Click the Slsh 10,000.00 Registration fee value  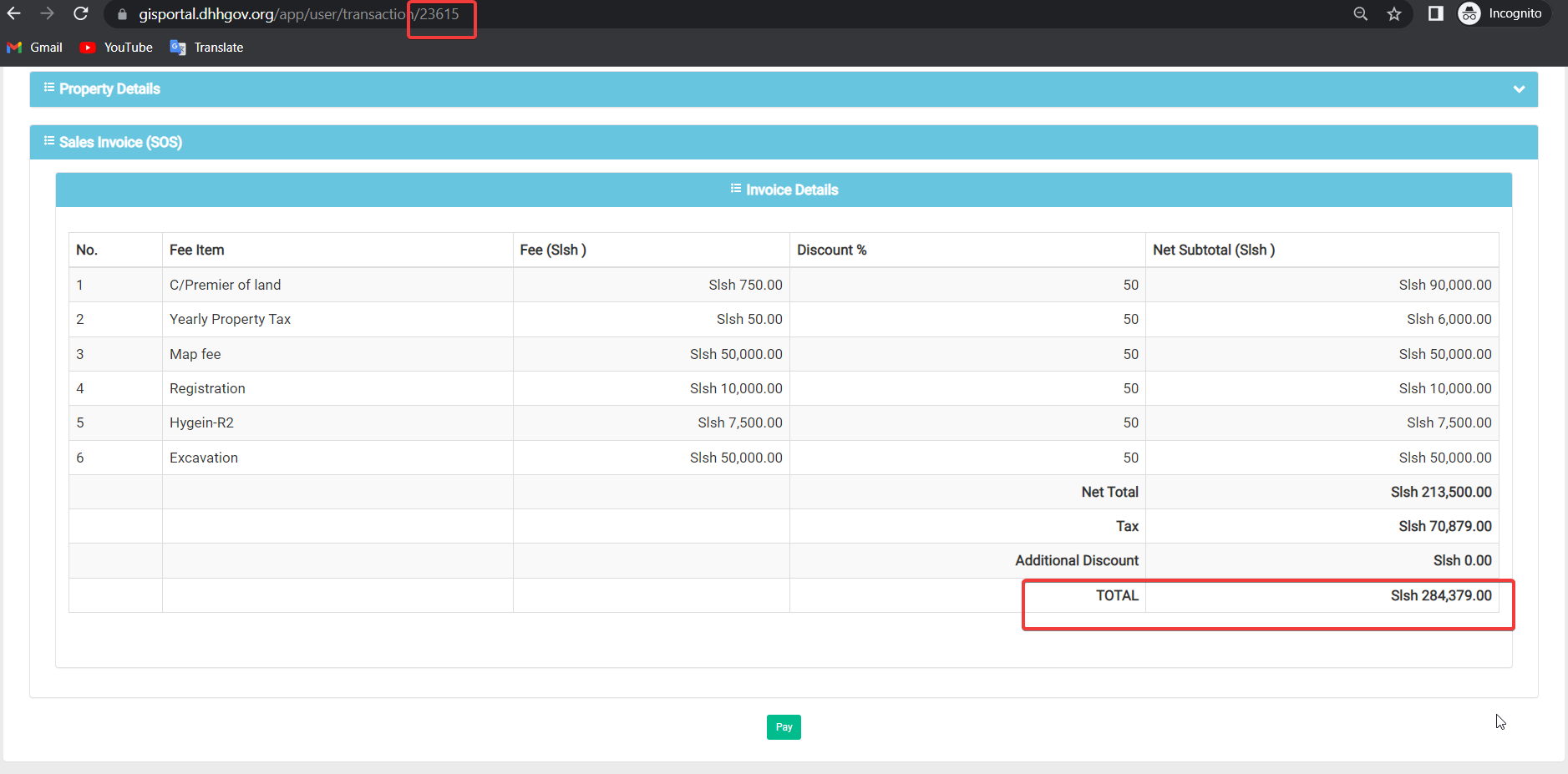tap(736, 388)
